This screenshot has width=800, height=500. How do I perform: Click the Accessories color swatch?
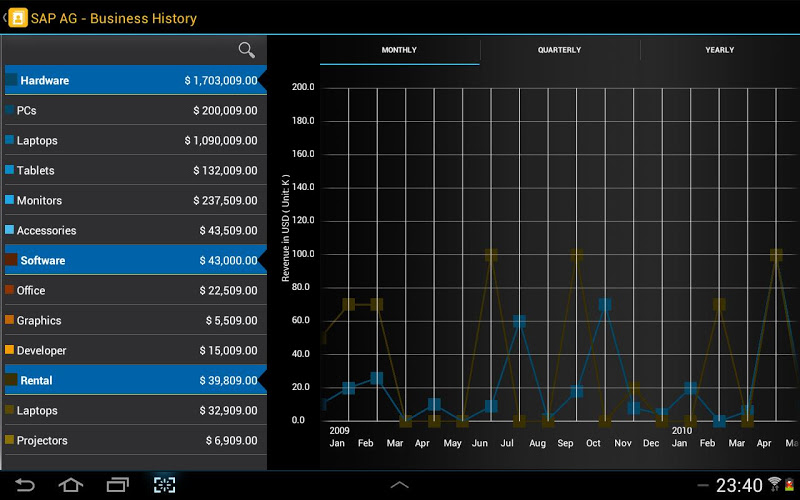click(x=9, y=230)
